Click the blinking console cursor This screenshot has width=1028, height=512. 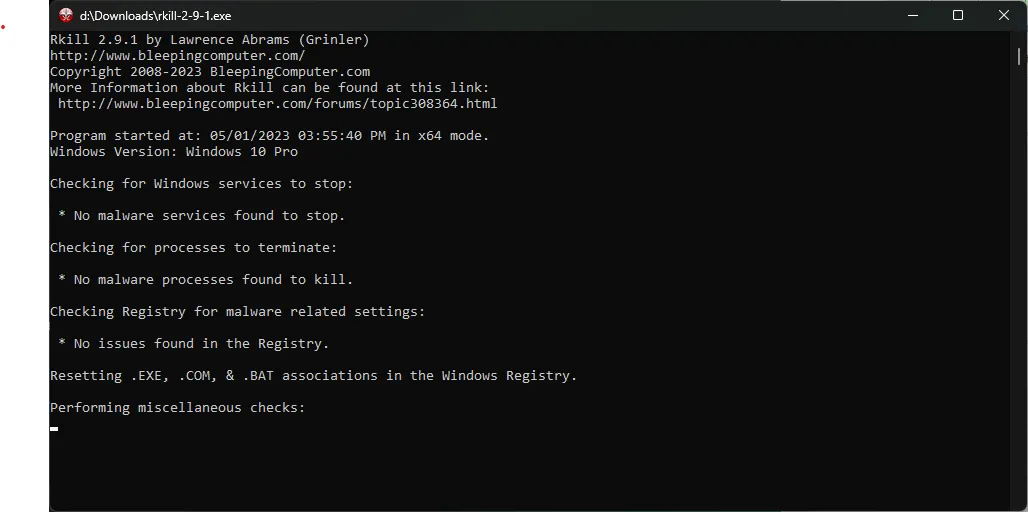click(x=54, y=429)
